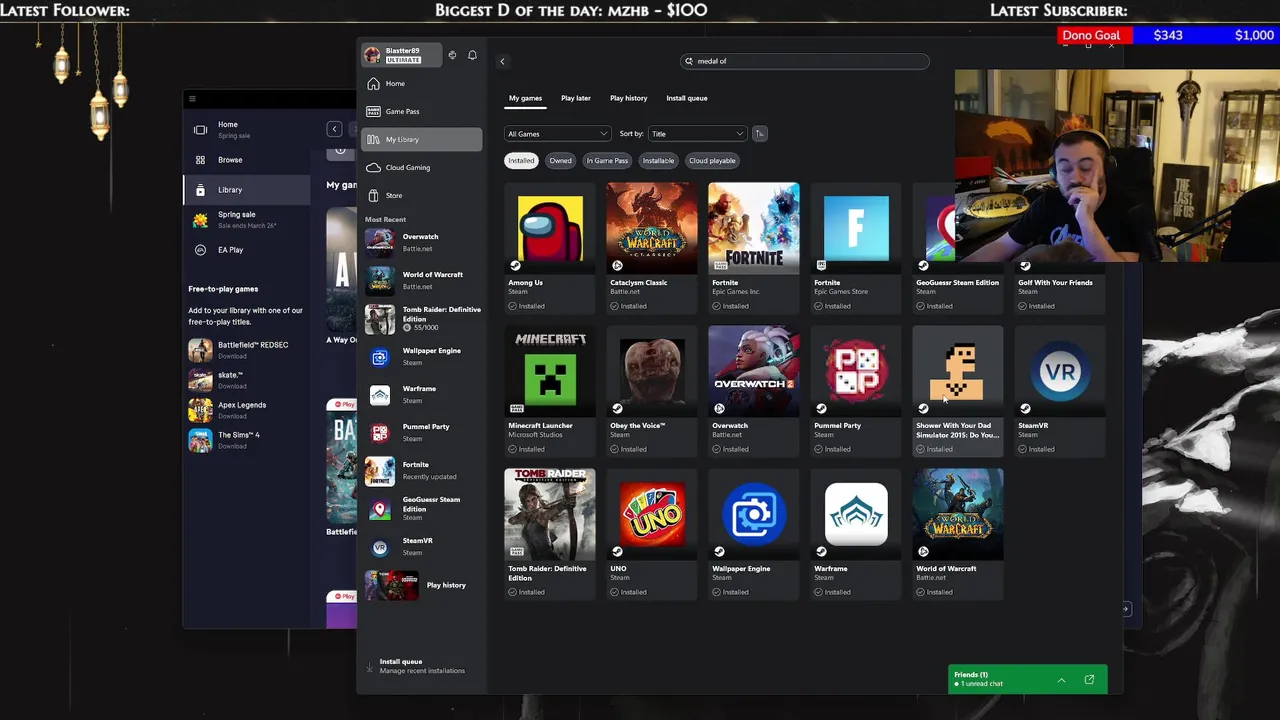Open the Minecraft Launcher tile
The image size is (1280, 720).
coord(550,390)
